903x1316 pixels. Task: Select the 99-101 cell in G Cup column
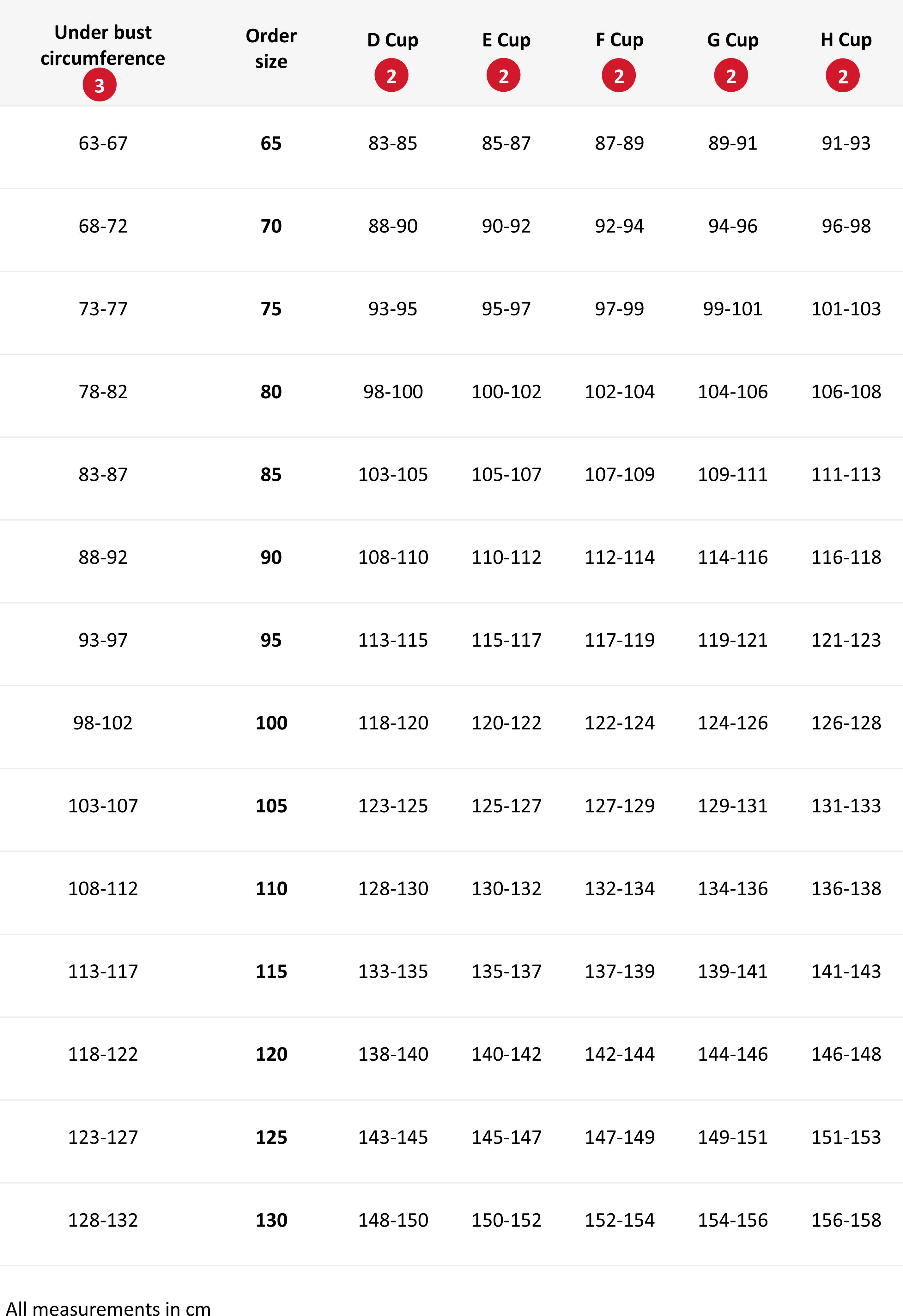point(733,309)
